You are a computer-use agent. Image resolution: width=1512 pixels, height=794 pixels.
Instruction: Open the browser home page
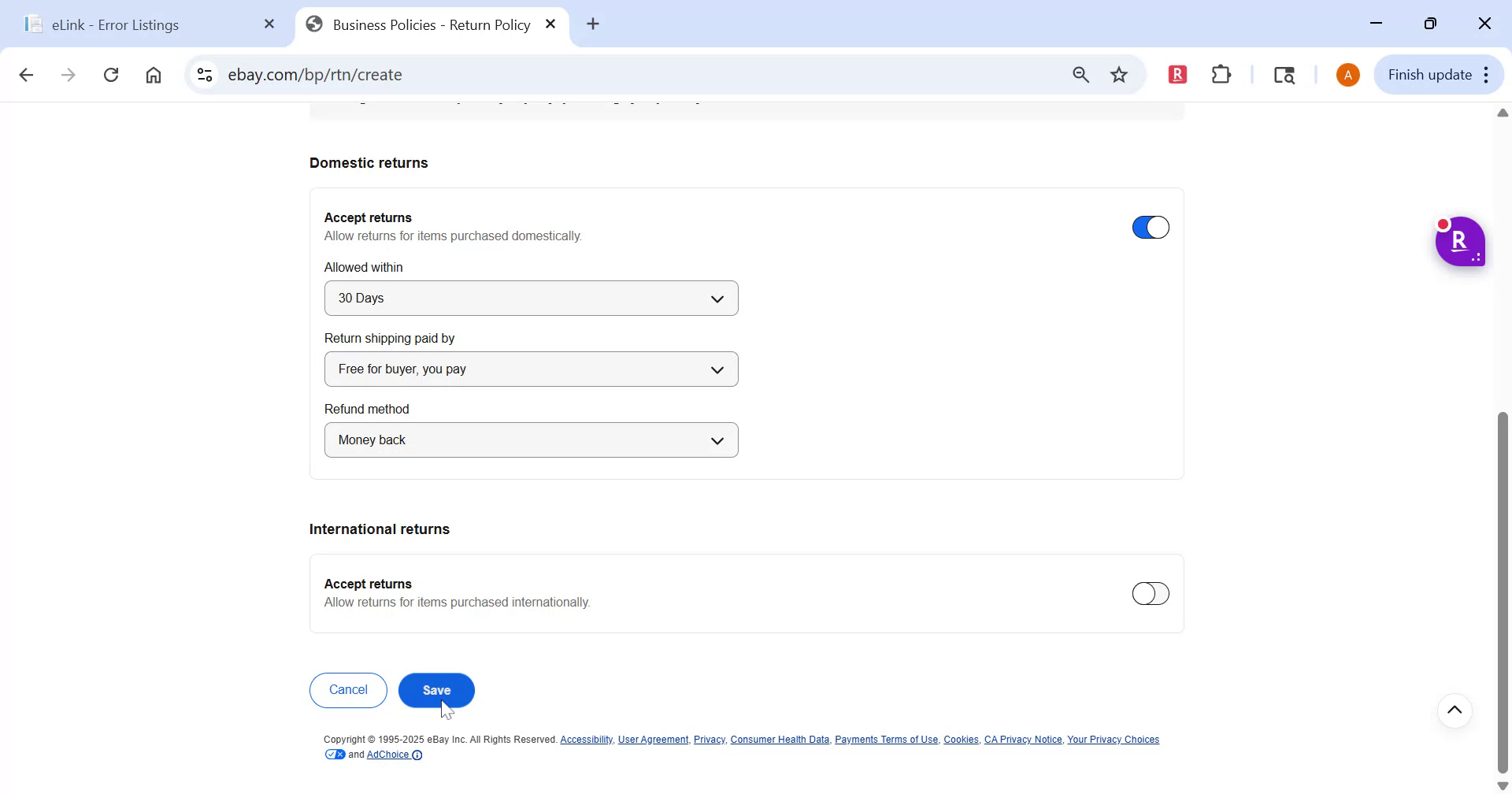(154, 74)
